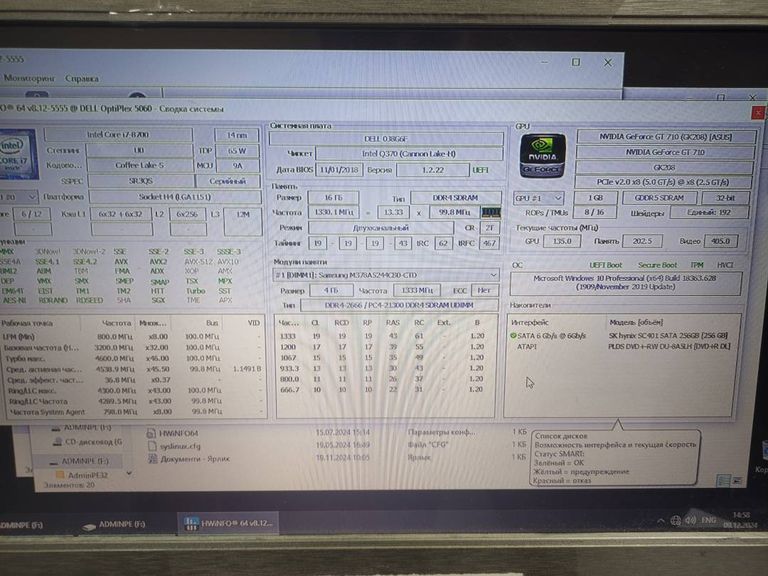The height and width of the screenshot is (576, 768).
Task: Open the GPU #1 selector dropdown
Action: click(x=538, y=198)
